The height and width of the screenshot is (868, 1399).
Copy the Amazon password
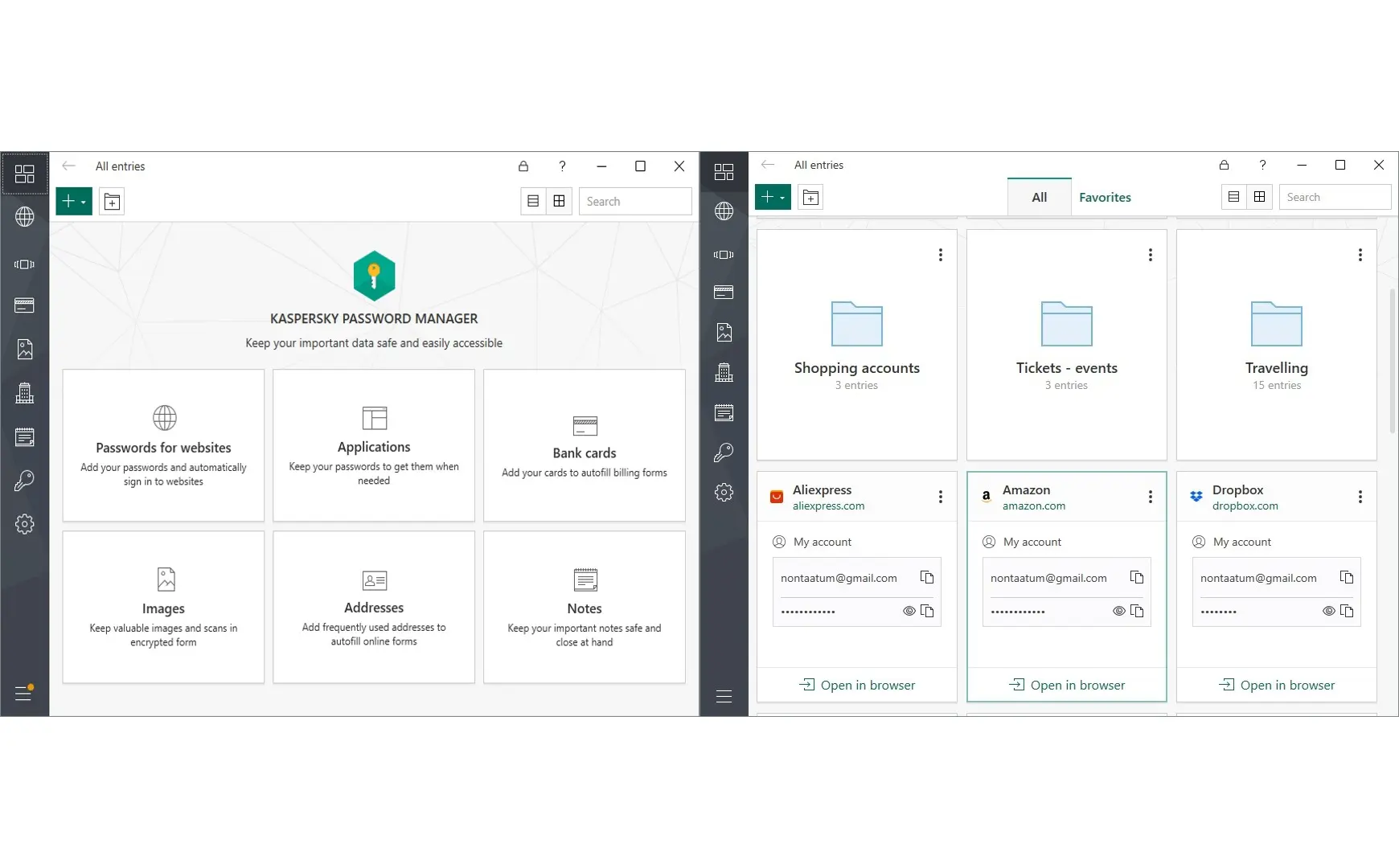[1137, 611]
